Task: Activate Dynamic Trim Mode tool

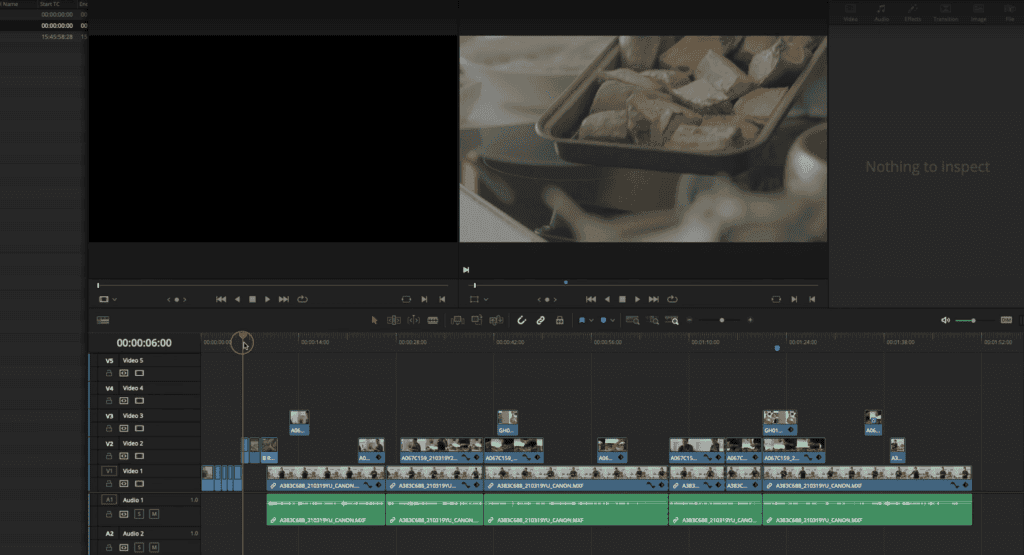Action: [414, 320]
